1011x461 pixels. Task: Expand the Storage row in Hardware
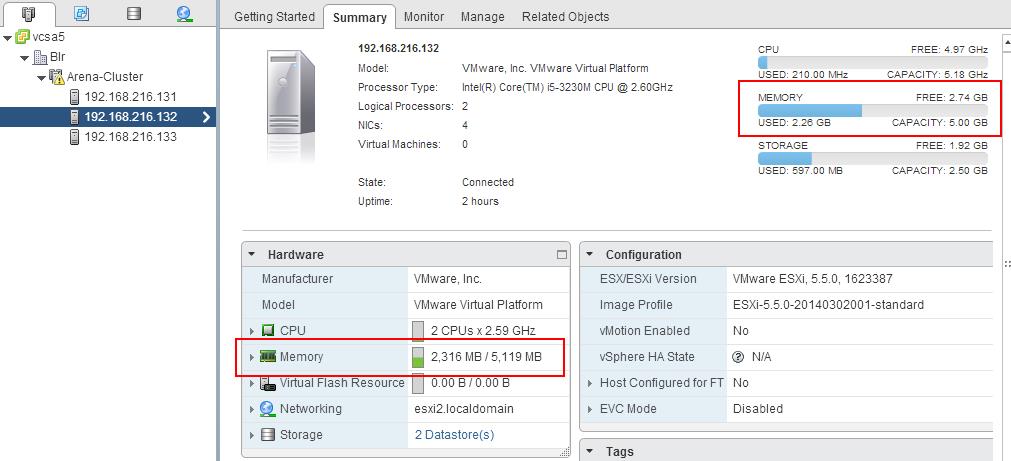pos(252,435)
